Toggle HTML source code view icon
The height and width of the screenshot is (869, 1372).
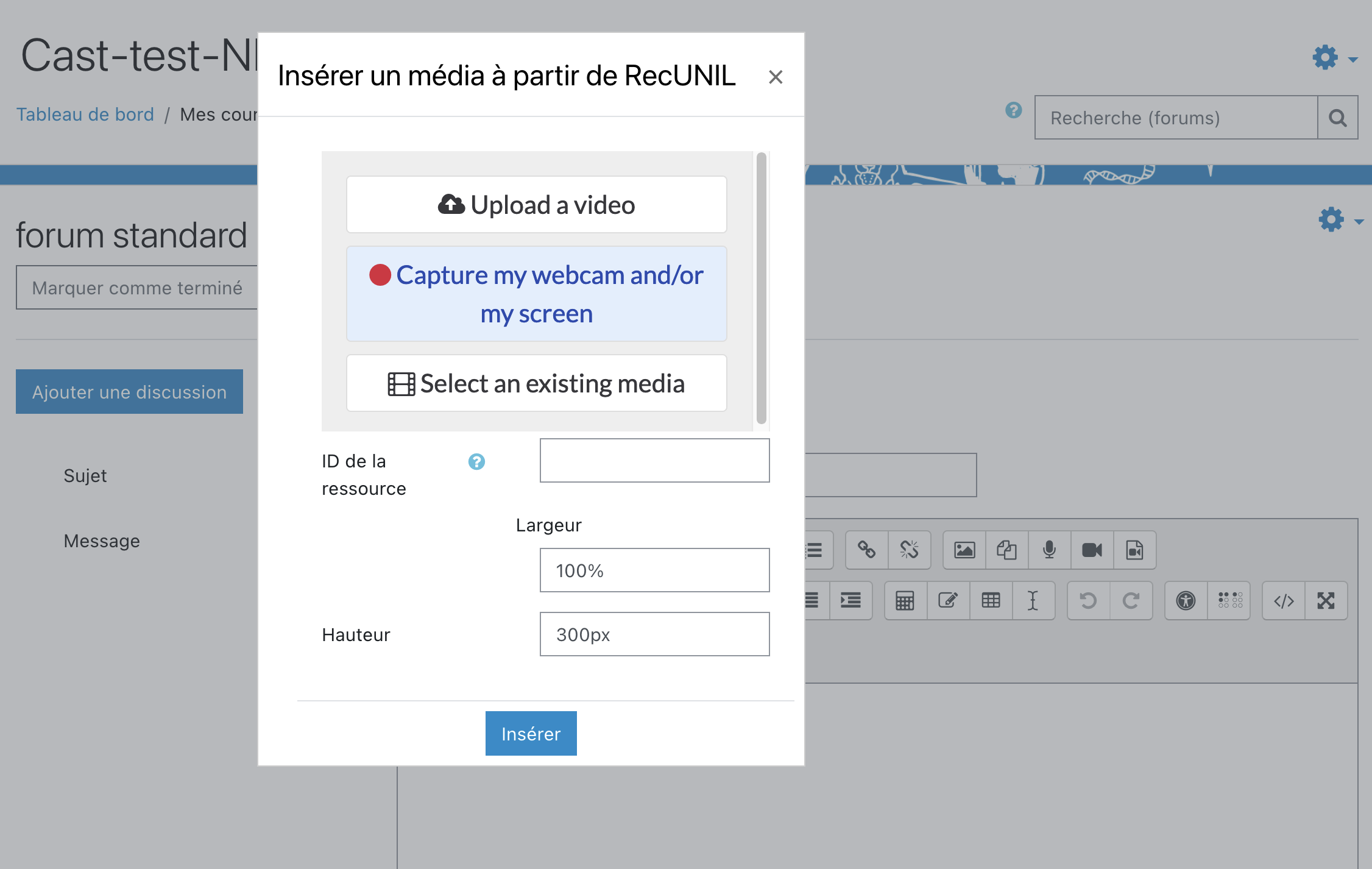point(1284,601)
